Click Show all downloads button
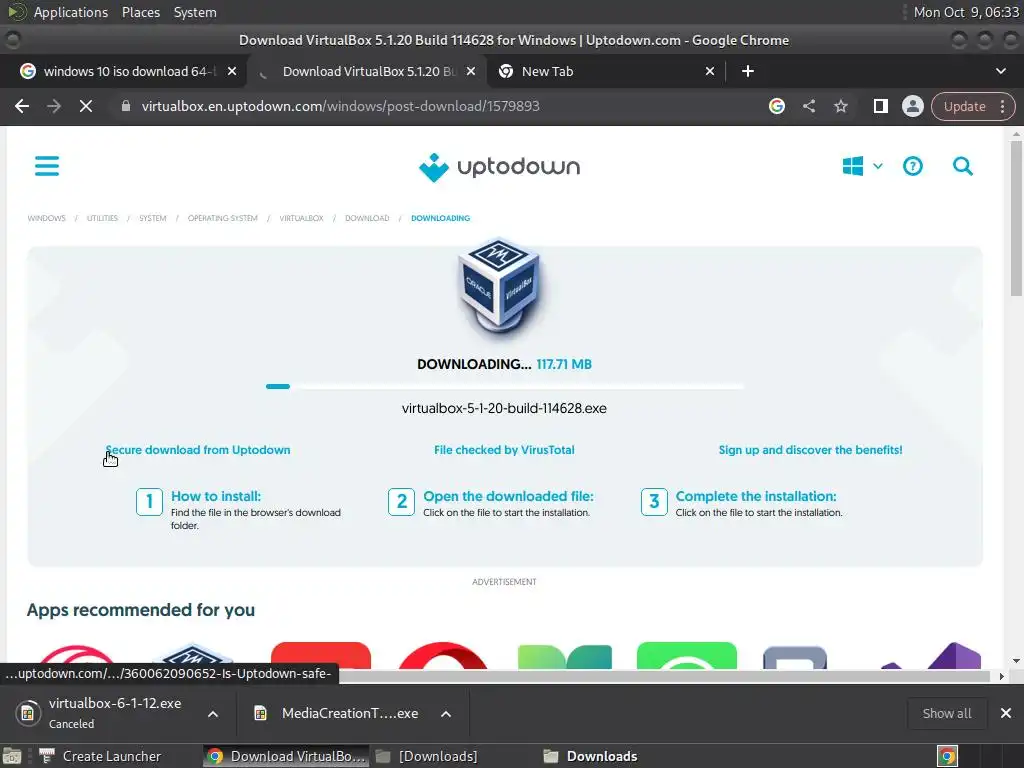Screen dimensions: 1024x768 [947, 713]
